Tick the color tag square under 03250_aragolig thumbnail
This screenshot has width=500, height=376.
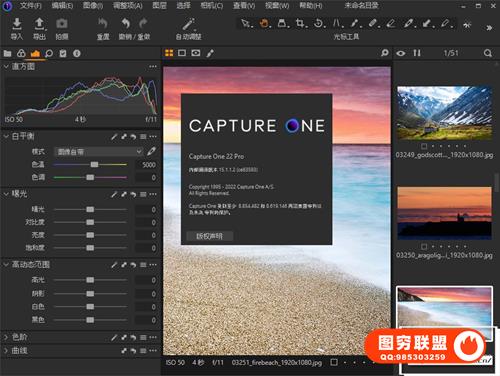424,247
